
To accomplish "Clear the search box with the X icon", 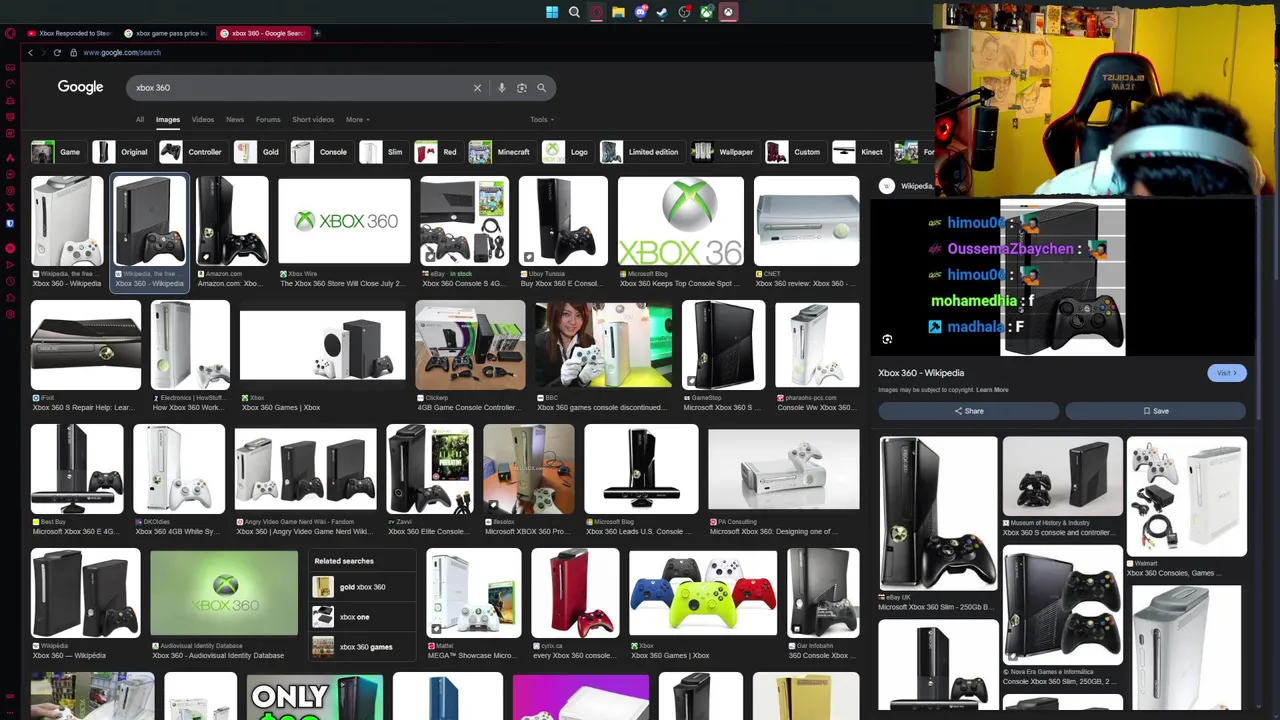I will tap(477, 88).
